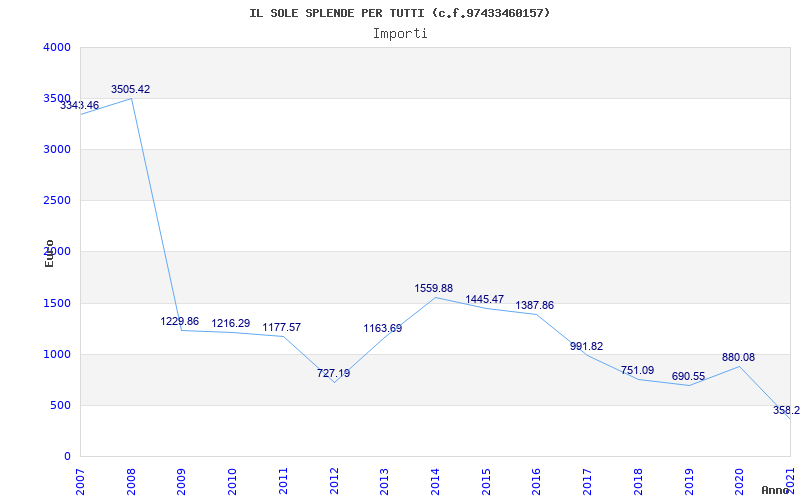This screenshot has width=800, height=500.
Task: Click the x-axis year 2012
Action: click(x=334, y=481)
